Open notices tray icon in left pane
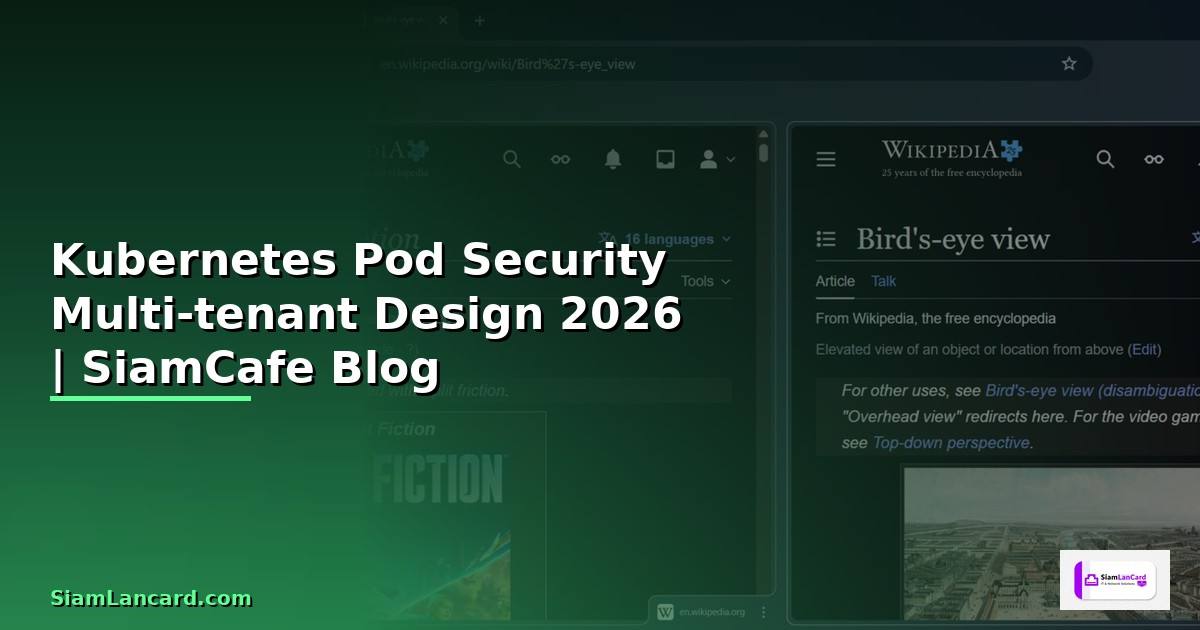This screenshot has width=1200, height=630. [665, 159]
